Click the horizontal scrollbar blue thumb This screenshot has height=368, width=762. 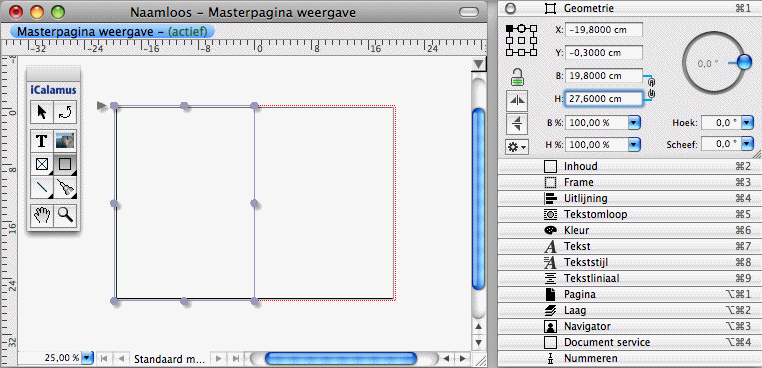click(341, 359)
